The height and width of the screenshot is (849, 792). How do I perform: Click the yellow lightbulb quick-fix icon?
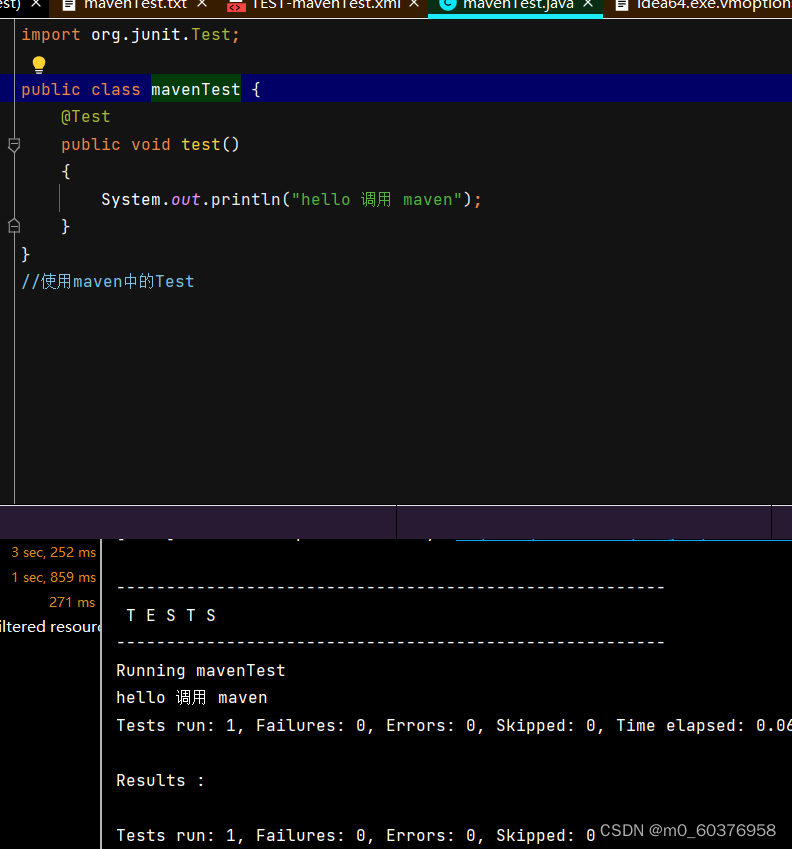point(39,64)
